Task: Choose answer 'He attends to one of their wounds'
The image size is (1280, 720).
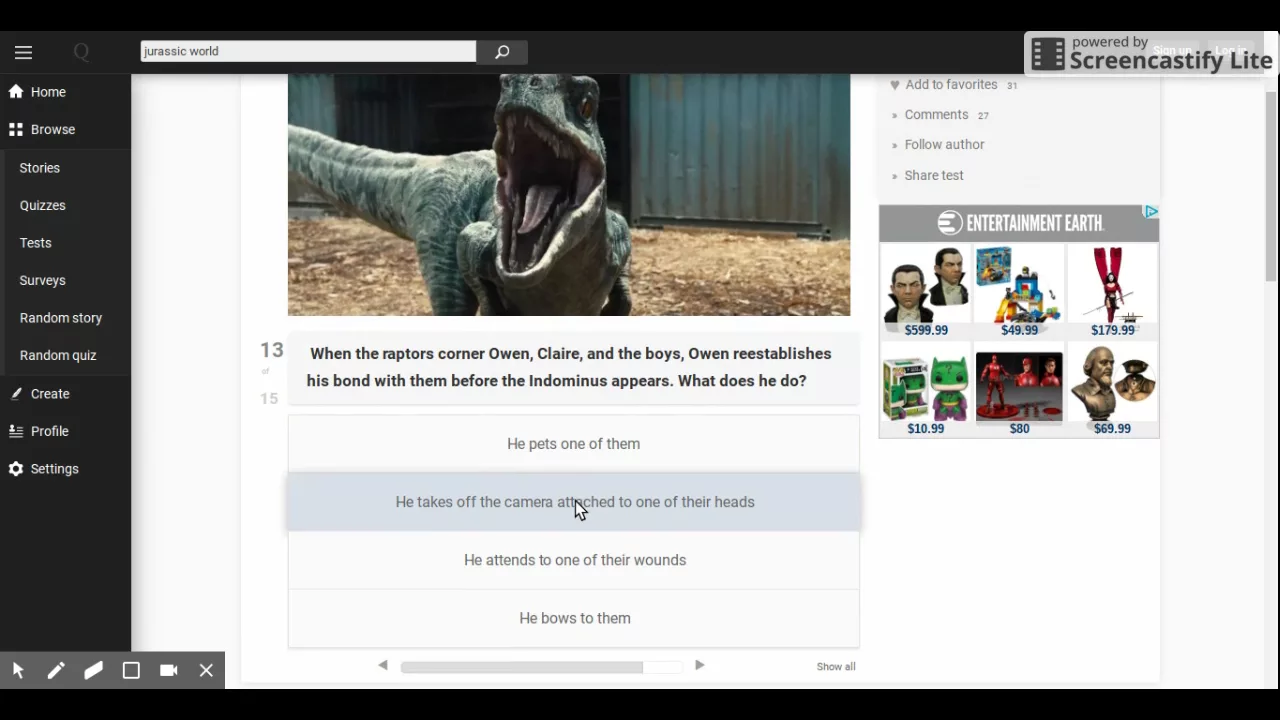Action: coord(574,560)
